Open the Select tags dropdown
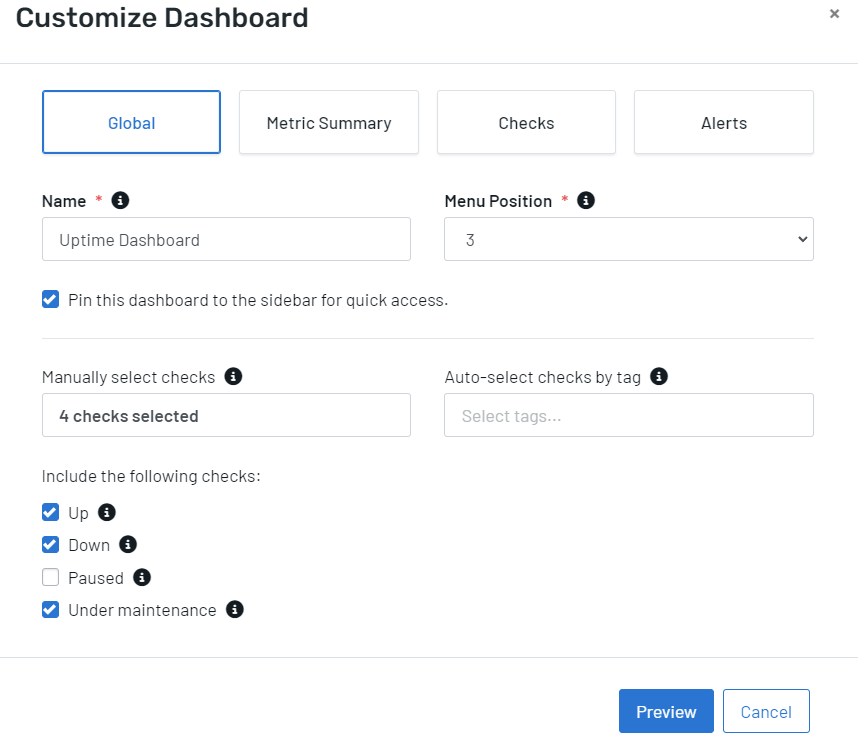Viewport: 858px width, 749px height. pyautogui.click(x=629, y=415)
